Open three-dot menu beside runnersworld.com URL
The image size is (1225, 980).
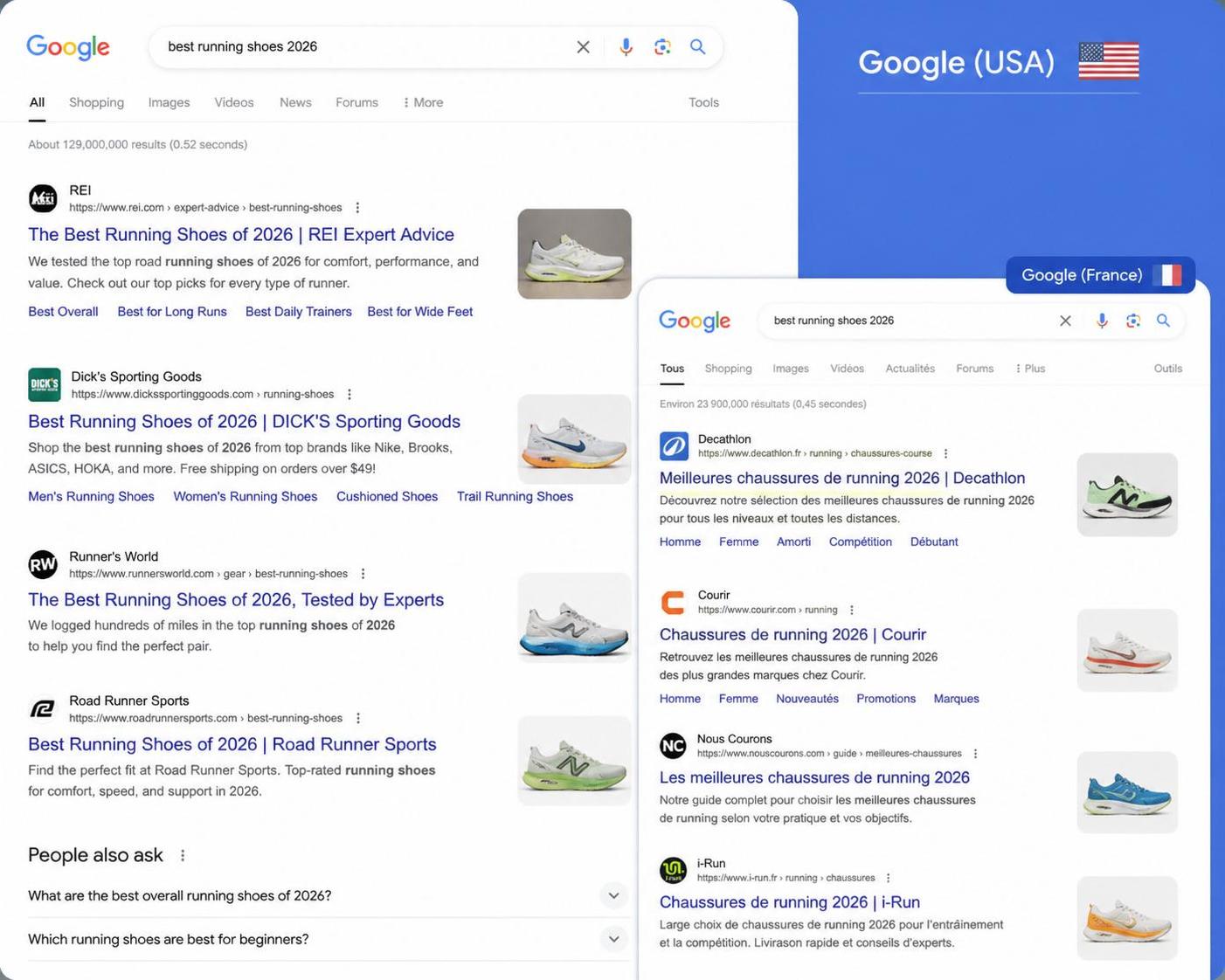(363, 574)
